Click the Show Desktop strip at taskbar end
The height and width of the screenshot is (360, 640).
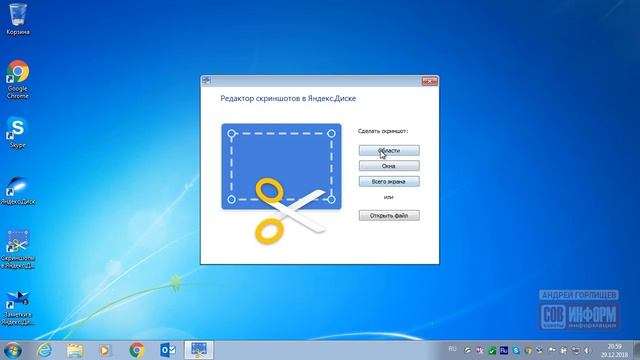pyautogui.click(x=636, y=351)
